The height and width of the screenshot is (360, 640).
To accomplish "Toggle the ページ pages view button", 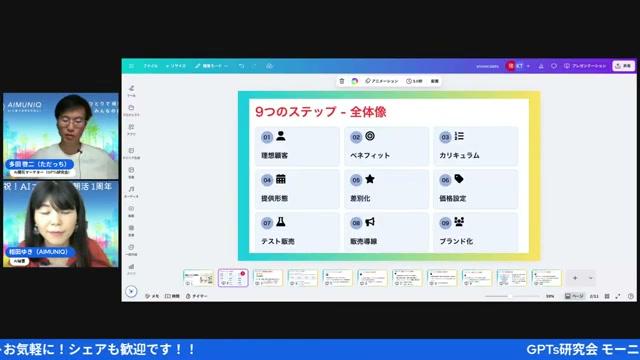I will tap(574, 296).
